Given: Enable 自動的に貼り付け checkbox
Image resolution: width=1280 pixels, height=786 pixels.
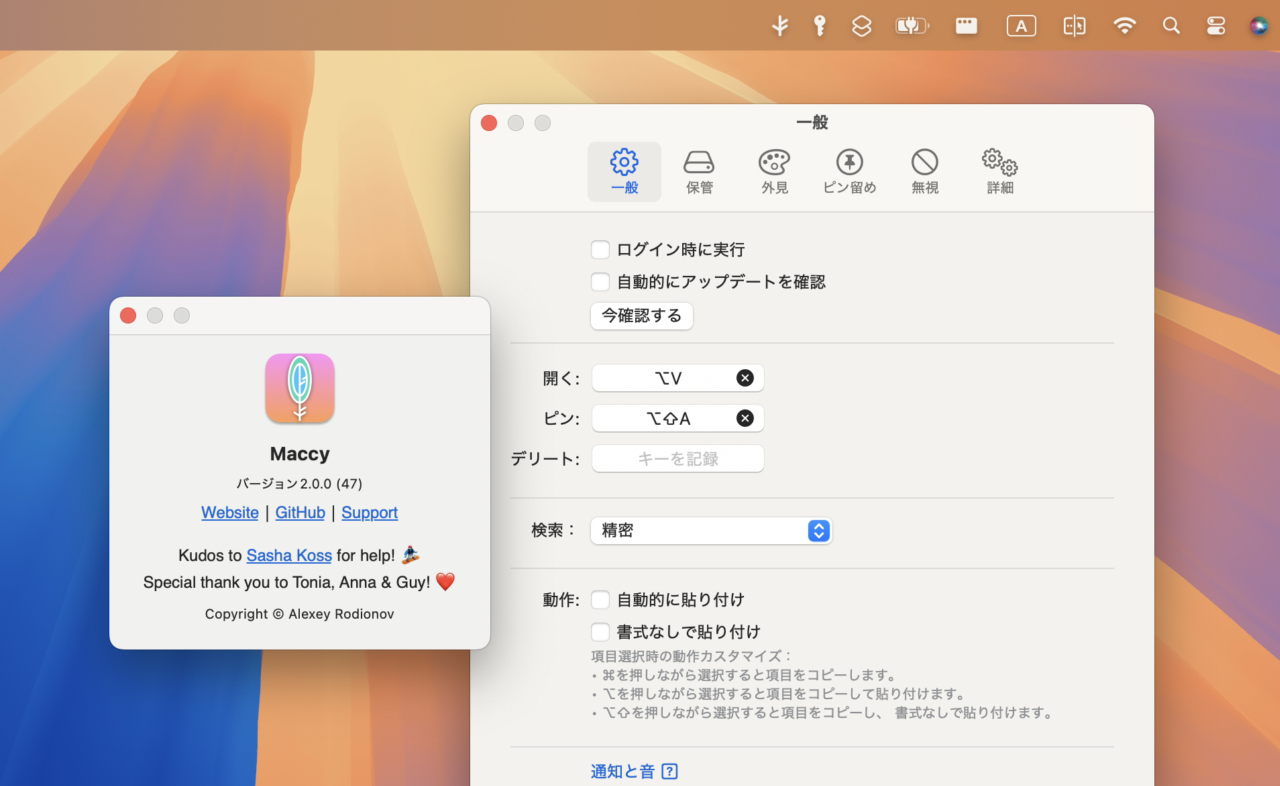Looking at the screenshot, I should click(600, 600).
